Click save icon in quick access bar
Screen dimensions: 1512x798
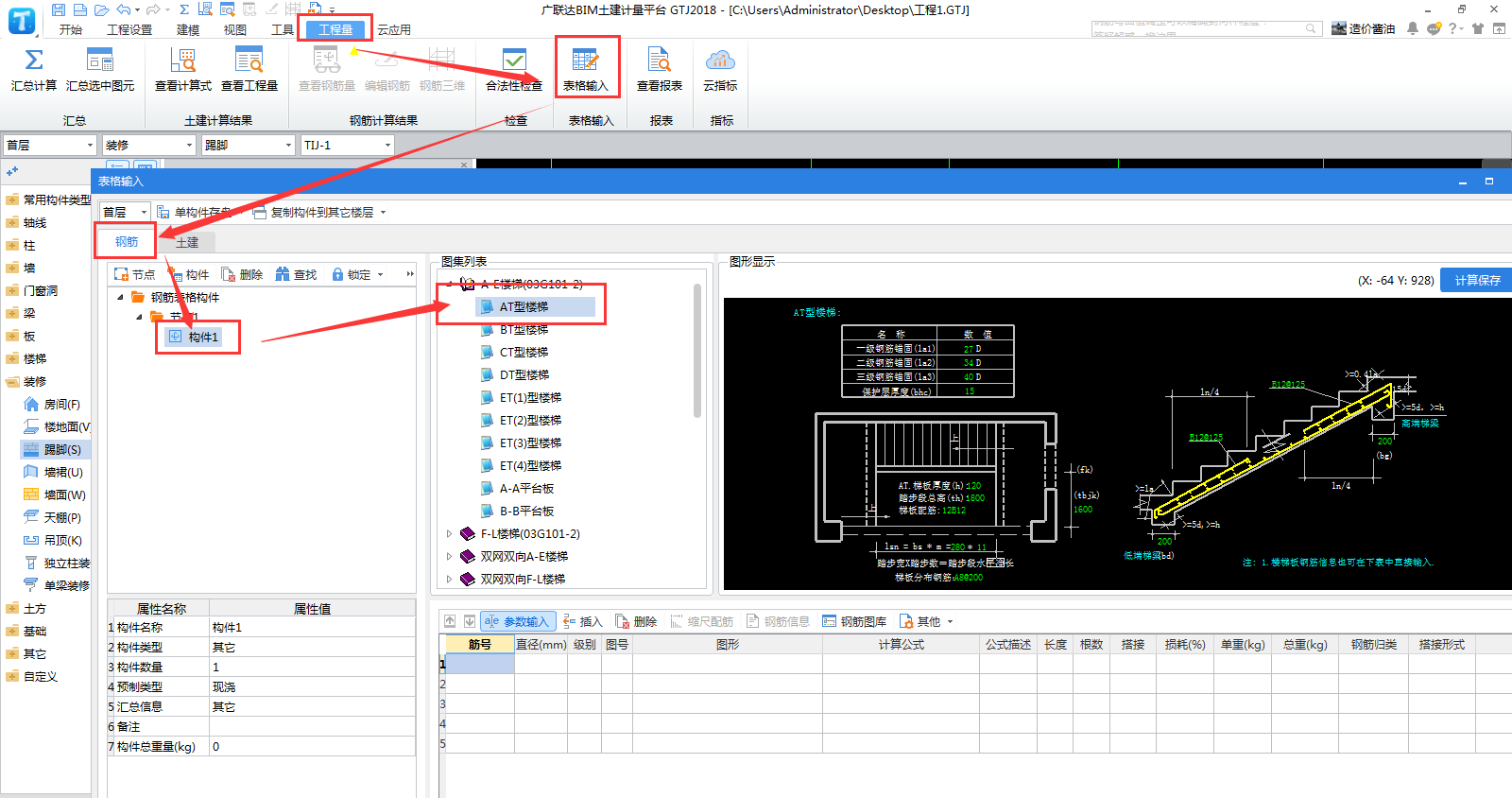(x=59, y=9)
